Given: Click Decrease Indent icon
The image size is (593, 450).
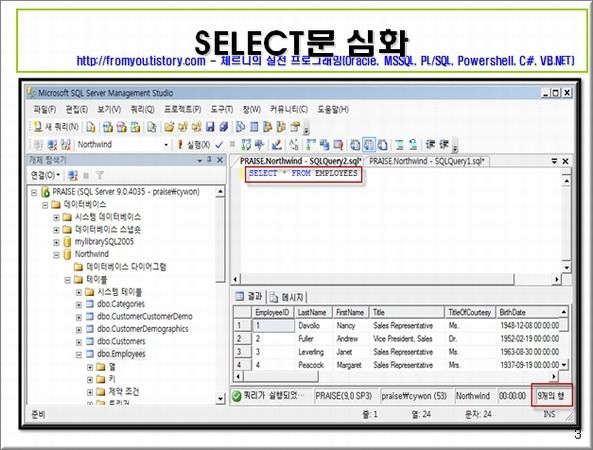Looking at the screenshot, I should 430,144.
